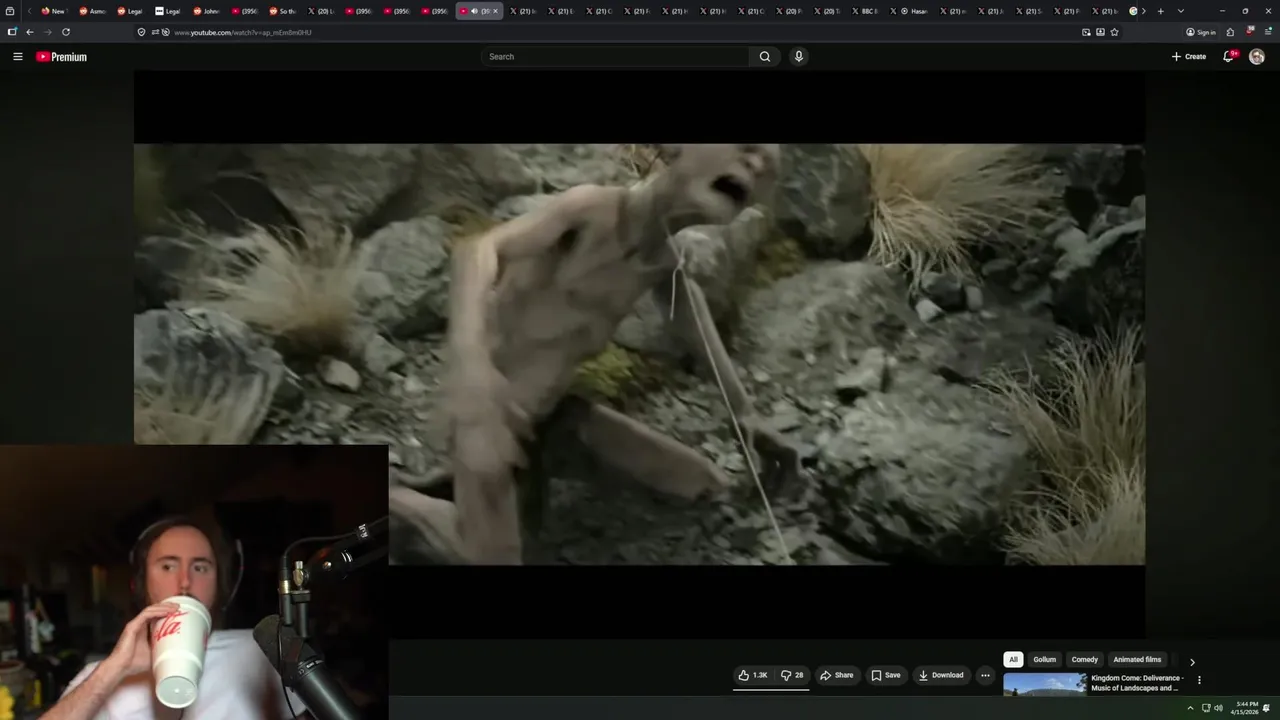Show more filter chips with right arrow
1280x720 pixels.
click(x=1192, y=662)
